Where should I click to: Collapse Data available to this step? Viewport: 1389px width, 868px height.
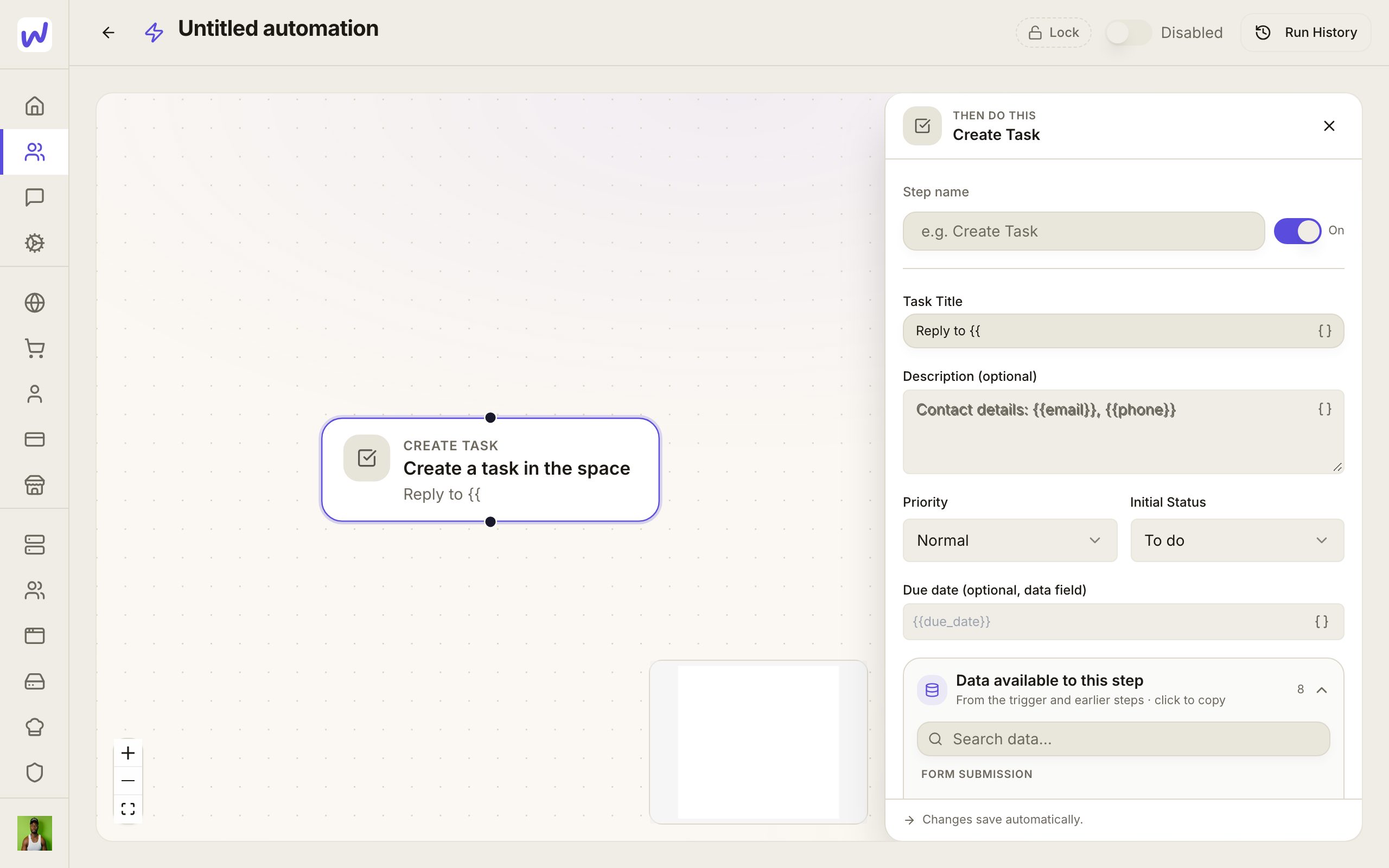(x=1321, y=690)
